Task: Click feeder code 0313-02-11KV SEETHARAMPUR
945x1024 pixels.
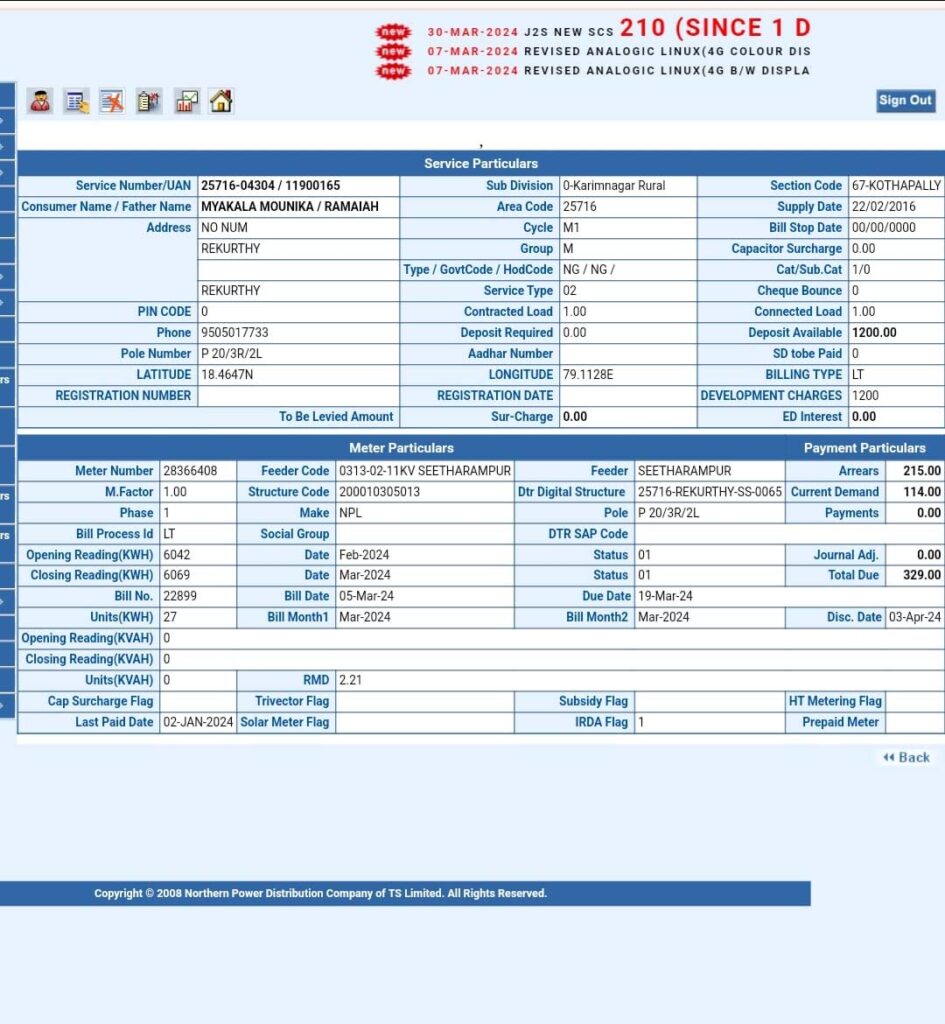Action: 424,471
